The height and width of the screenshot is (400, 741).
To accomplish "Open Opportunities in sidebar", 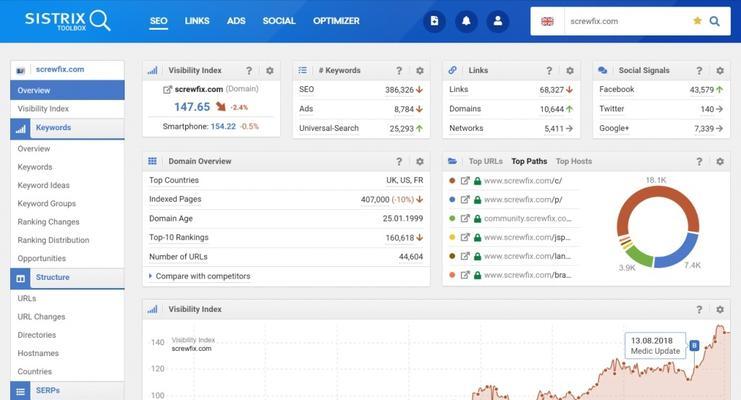I will pos(42,259).
